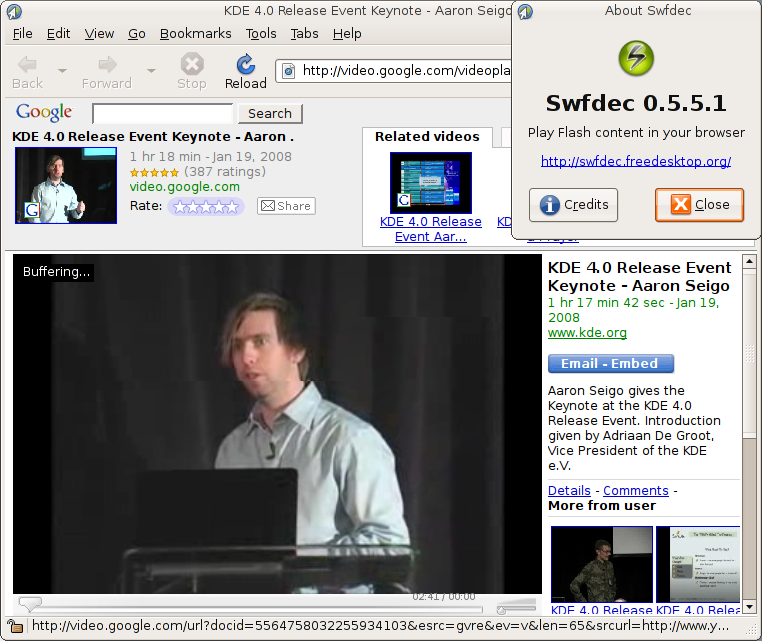This screenshot has width=762, height=641.
Task: Click the video seek bar handle
Action: click(30, 604)
